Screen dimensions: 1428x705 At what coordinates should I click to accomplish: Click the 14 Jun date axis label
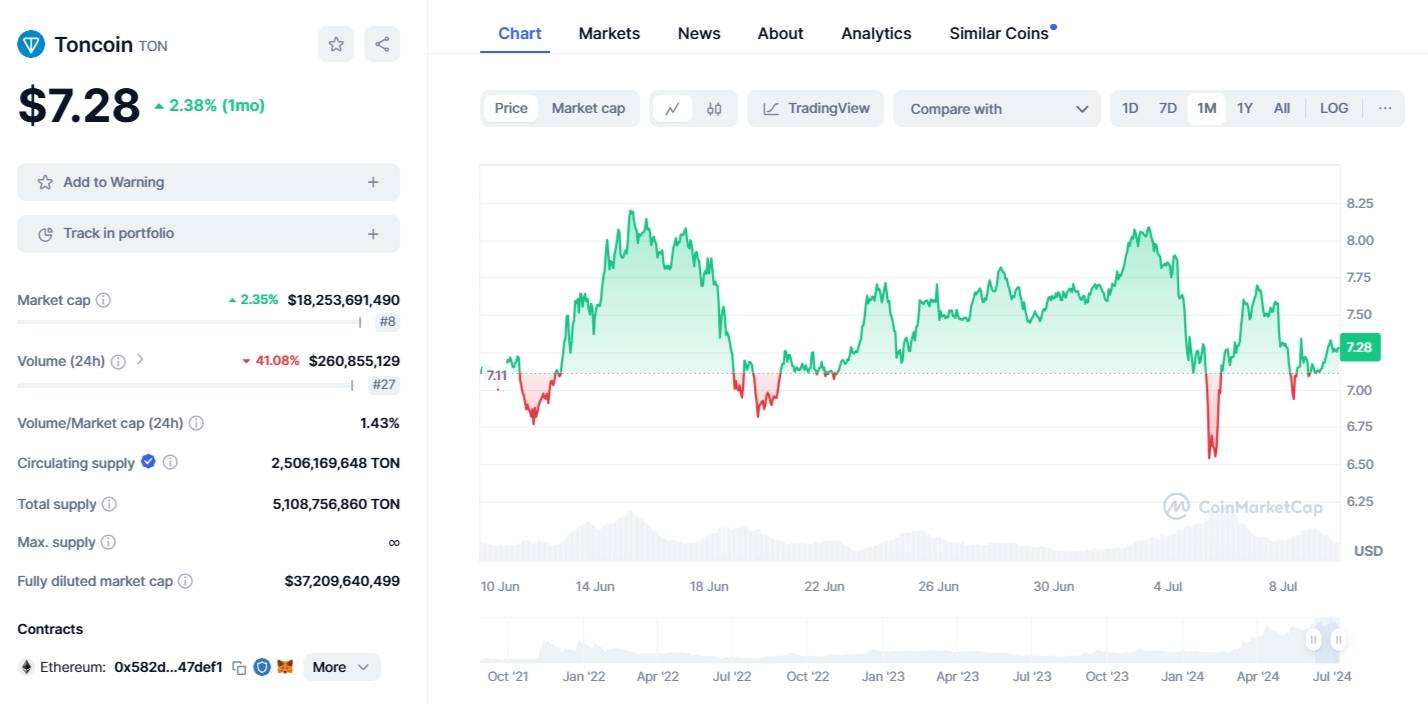tap(595, 587)
